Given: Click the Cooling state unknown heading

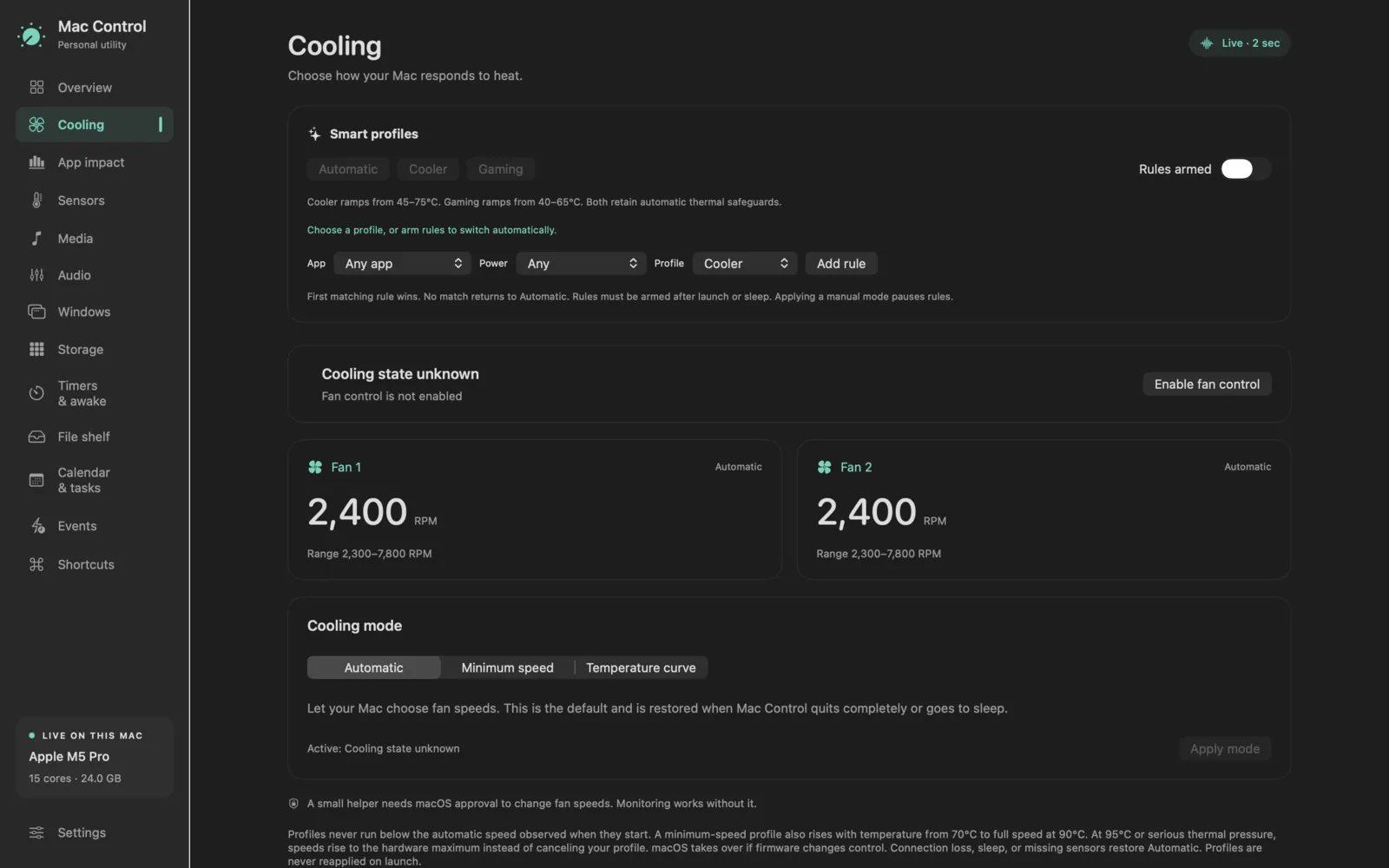Looking at the screenshot, I should [x=400, y=374].
